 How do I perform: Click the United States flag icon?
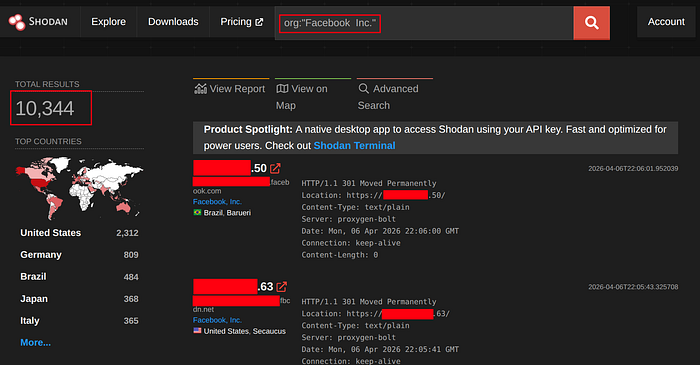click(197, 331)
